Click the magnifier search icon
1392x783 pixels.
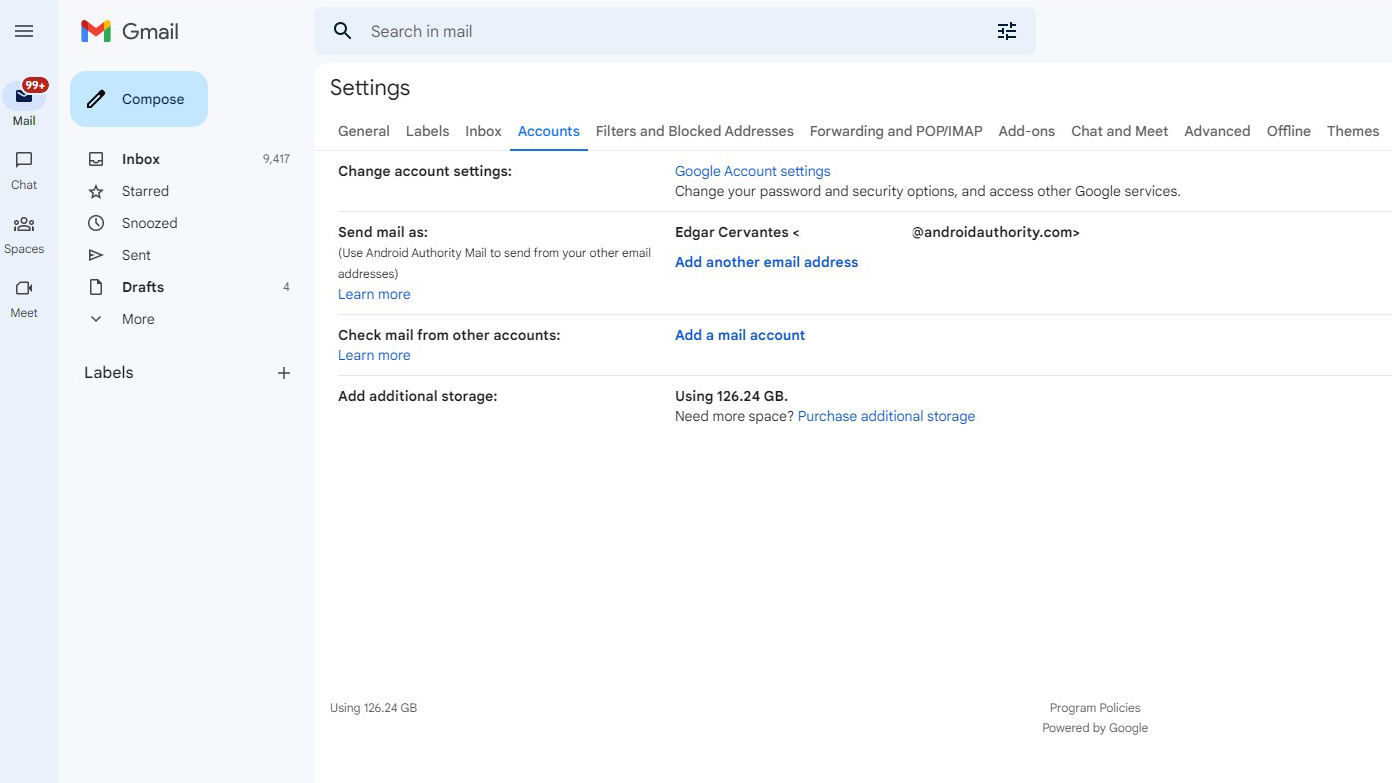343,32
